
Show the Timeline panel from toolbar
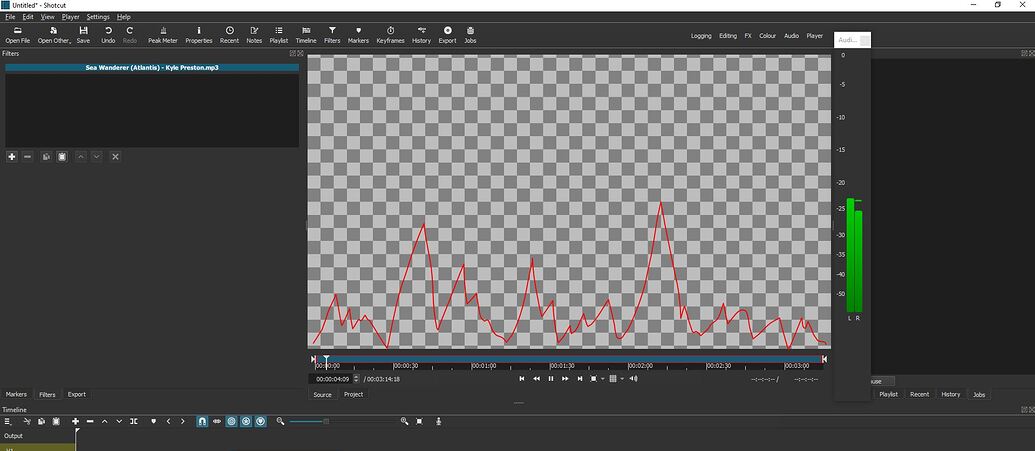(306, 35)
